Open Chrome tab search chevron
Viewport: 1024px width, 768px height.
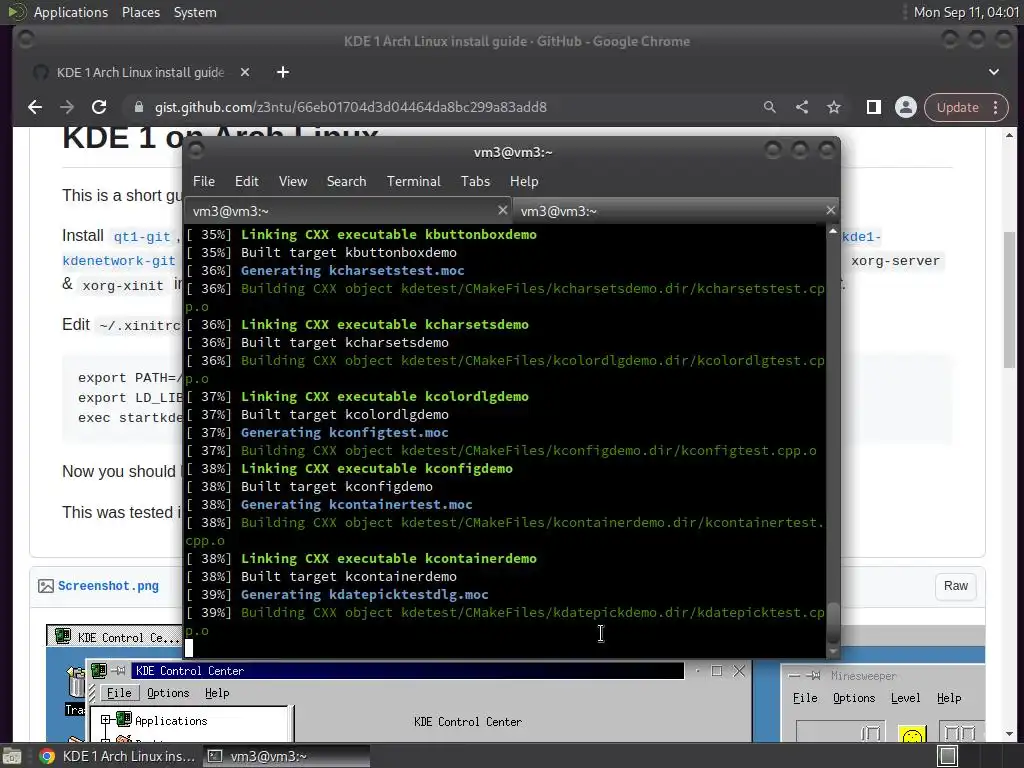(993, 72)
